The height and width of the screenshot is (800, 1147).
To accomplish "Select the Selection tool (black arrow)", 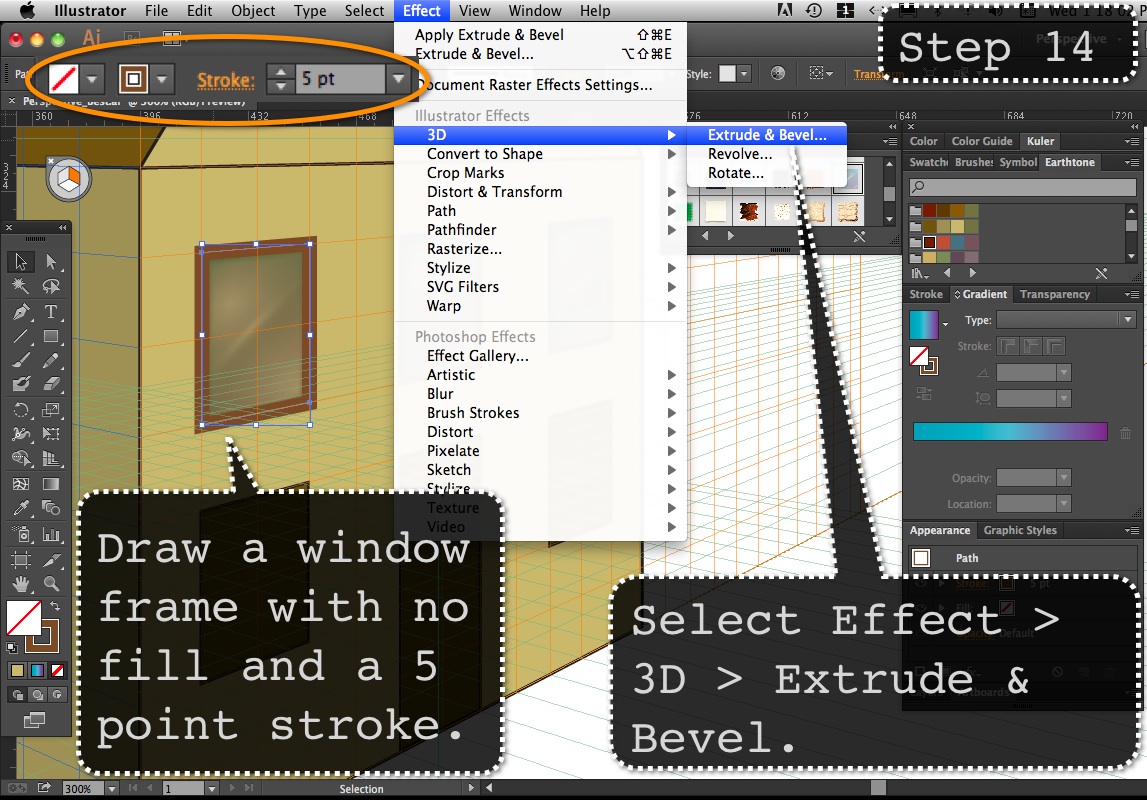I will [20, 261].
